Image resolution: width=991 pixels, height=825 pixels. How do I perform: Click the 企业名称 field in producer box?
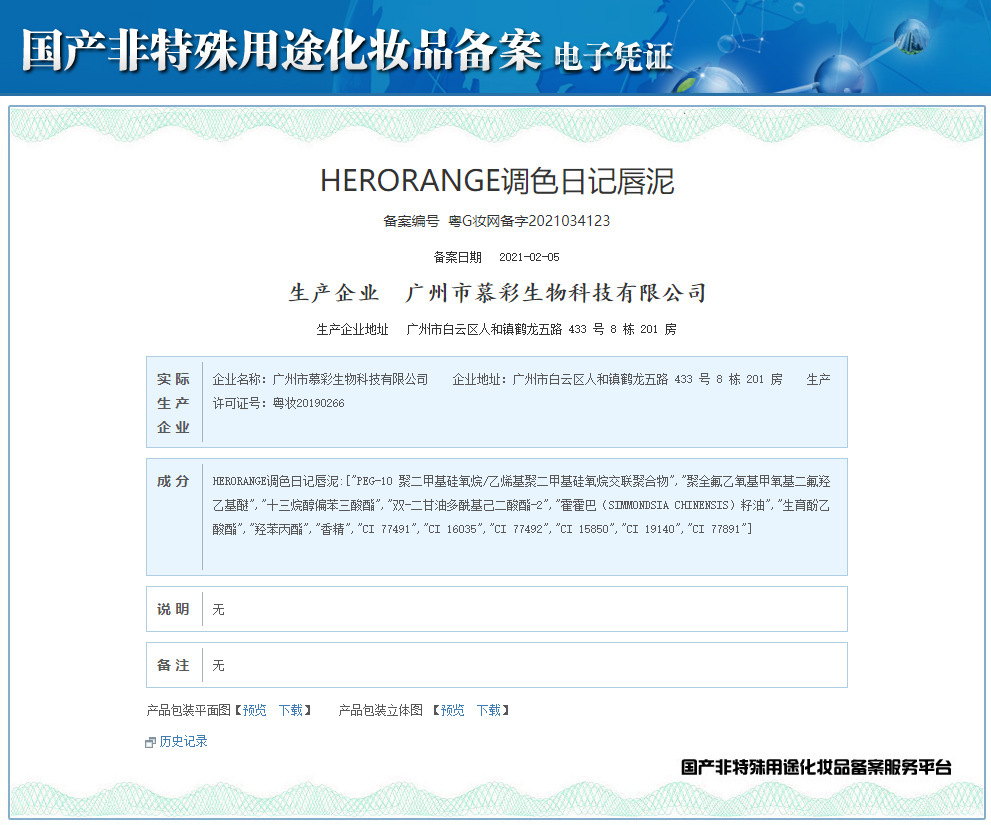(320, 379)
